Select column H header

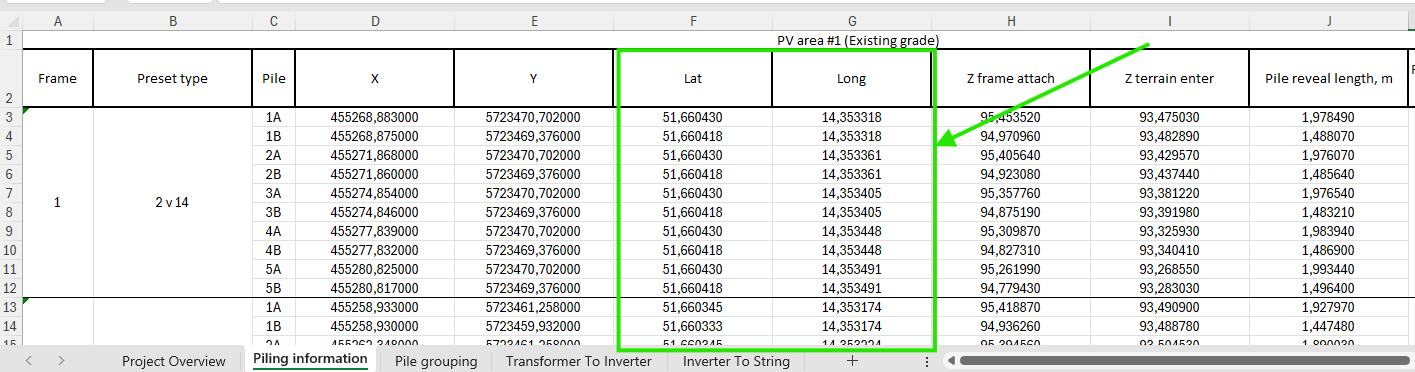pyautogui.click(x=1011, y=21)
